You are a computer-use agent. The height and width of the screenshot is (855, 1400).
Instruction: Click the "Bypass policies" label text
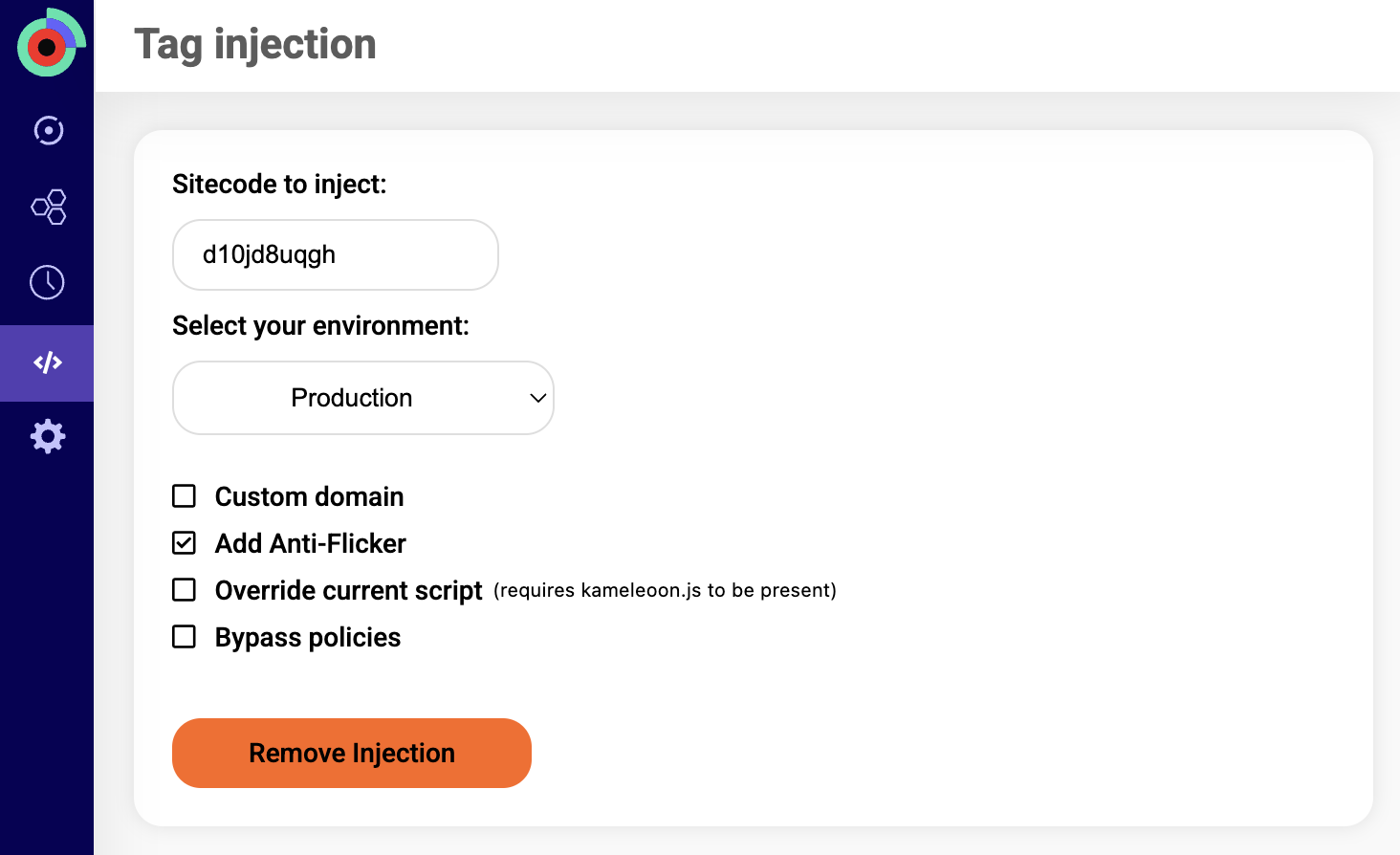pyautogui.click(x=307, y=637)
